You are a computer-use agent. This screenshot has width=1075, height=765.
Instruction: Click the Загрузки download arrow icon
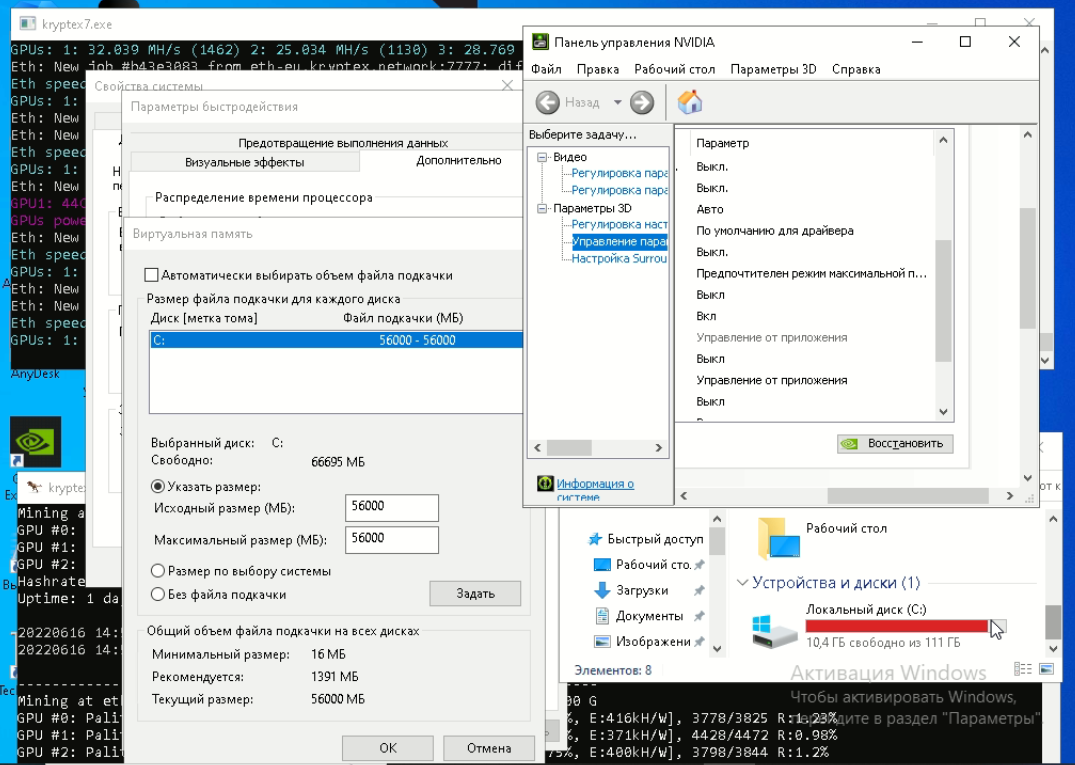click(x=601, y=590)
